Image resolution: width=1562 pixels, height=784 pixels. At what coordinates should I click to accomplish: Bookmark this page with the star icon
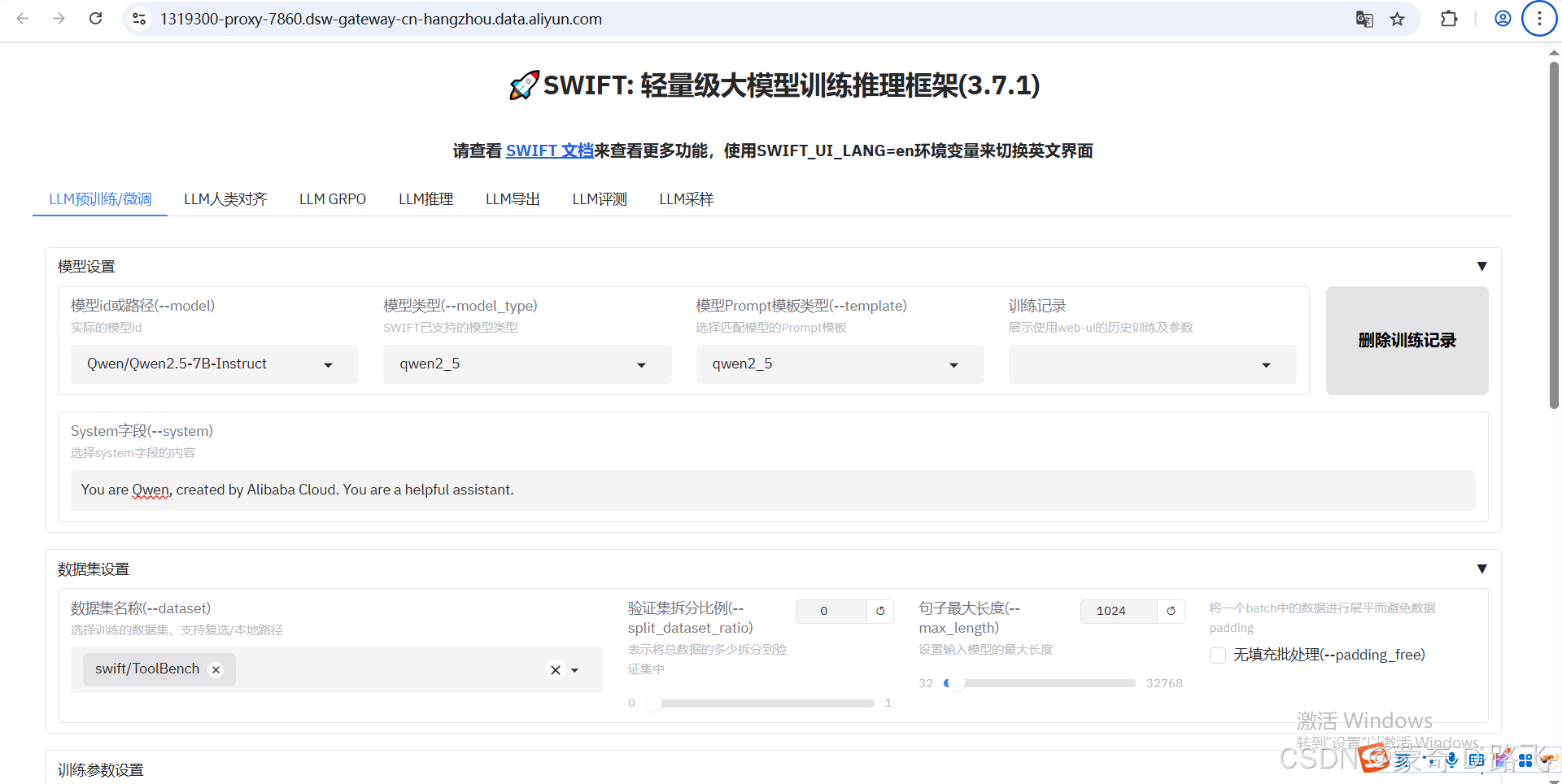pos(1397,19)
